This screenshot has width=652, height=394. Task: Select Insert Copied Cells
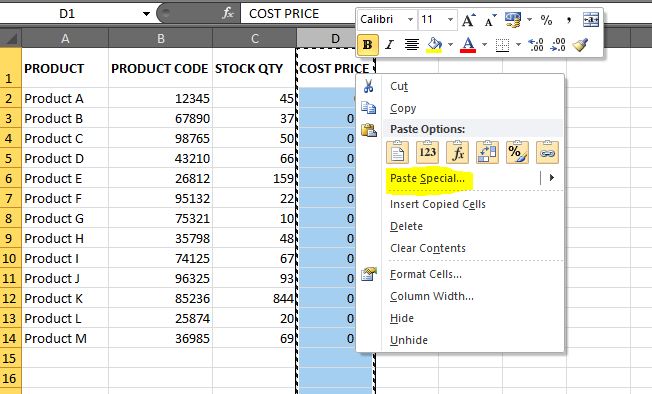(x=460, y=204)
